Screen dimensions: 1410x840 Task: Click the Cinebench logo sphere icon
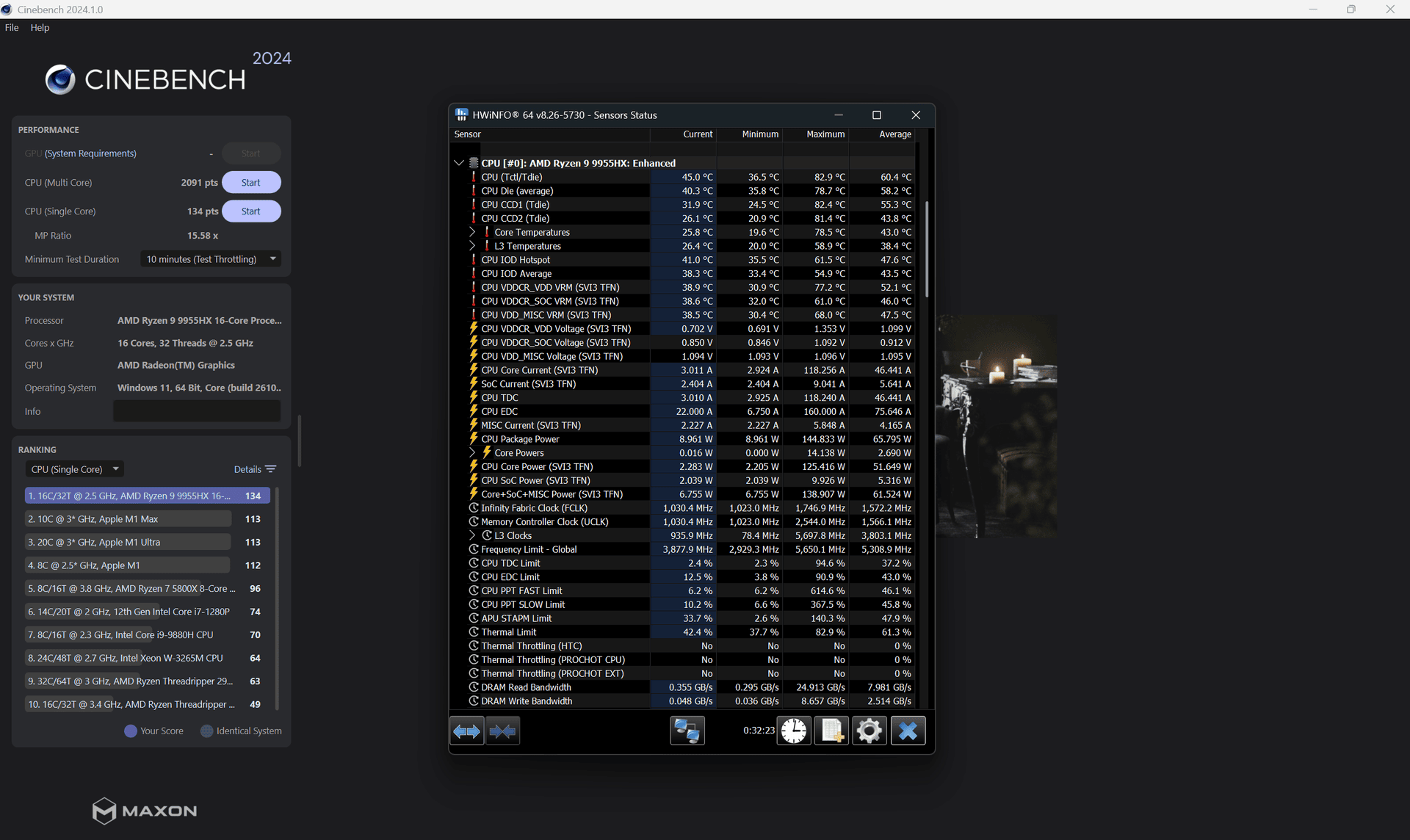coord(60,79)
